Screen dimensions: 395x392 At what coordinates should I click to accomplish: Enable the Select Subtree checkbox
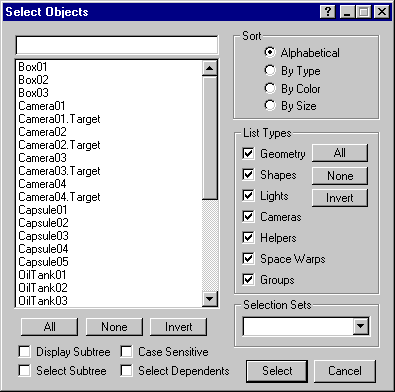(x=24, y=370)
